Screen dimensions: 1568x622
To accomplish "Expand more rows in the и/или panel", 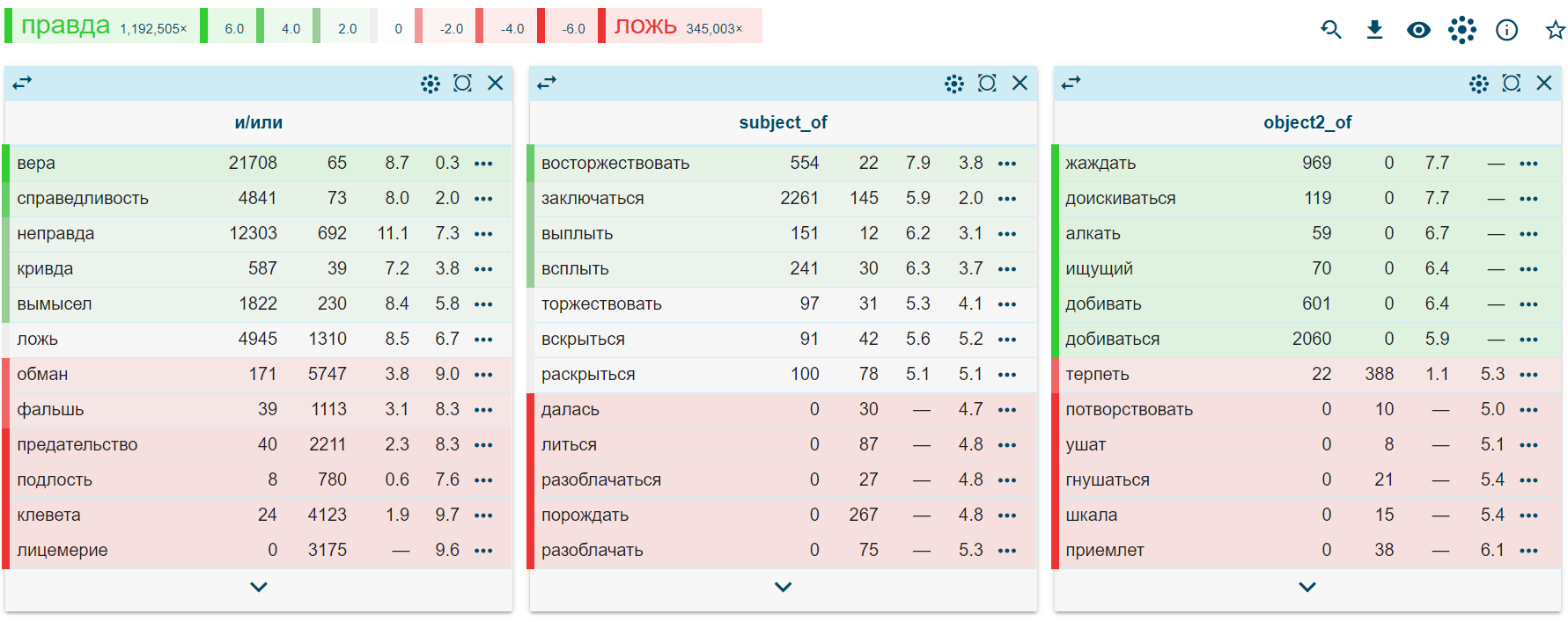I will (258, 587).
